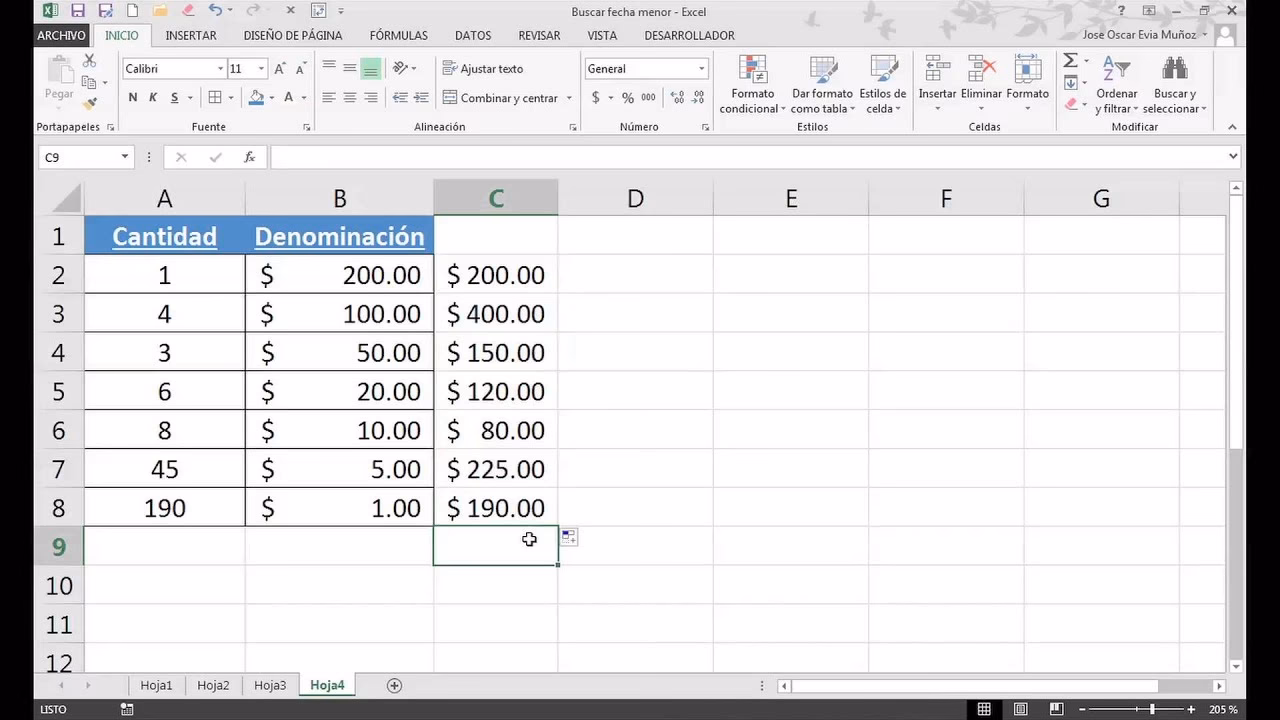Switch to the Hoja2 sheet tab

point(213,685)
